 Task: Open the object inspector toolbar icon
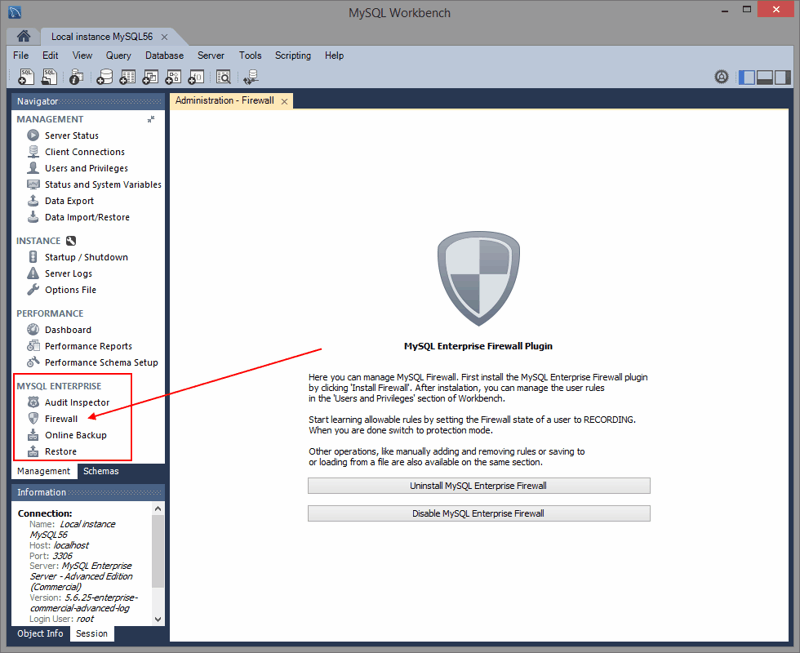pyautogui.click(x=76, y=77)
